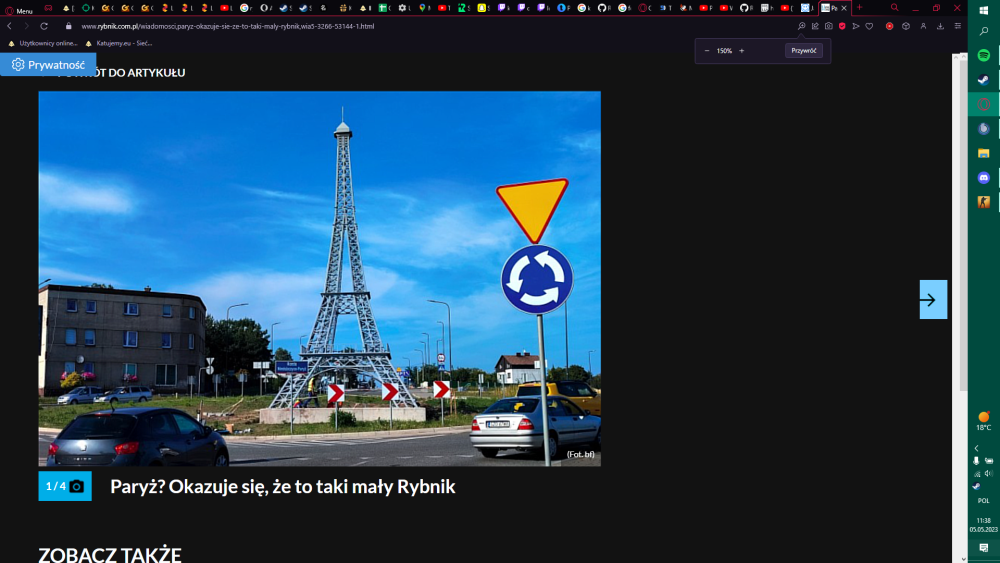
Task: Take a snapshot with camera icon
Action: click(x=828, y=26)
